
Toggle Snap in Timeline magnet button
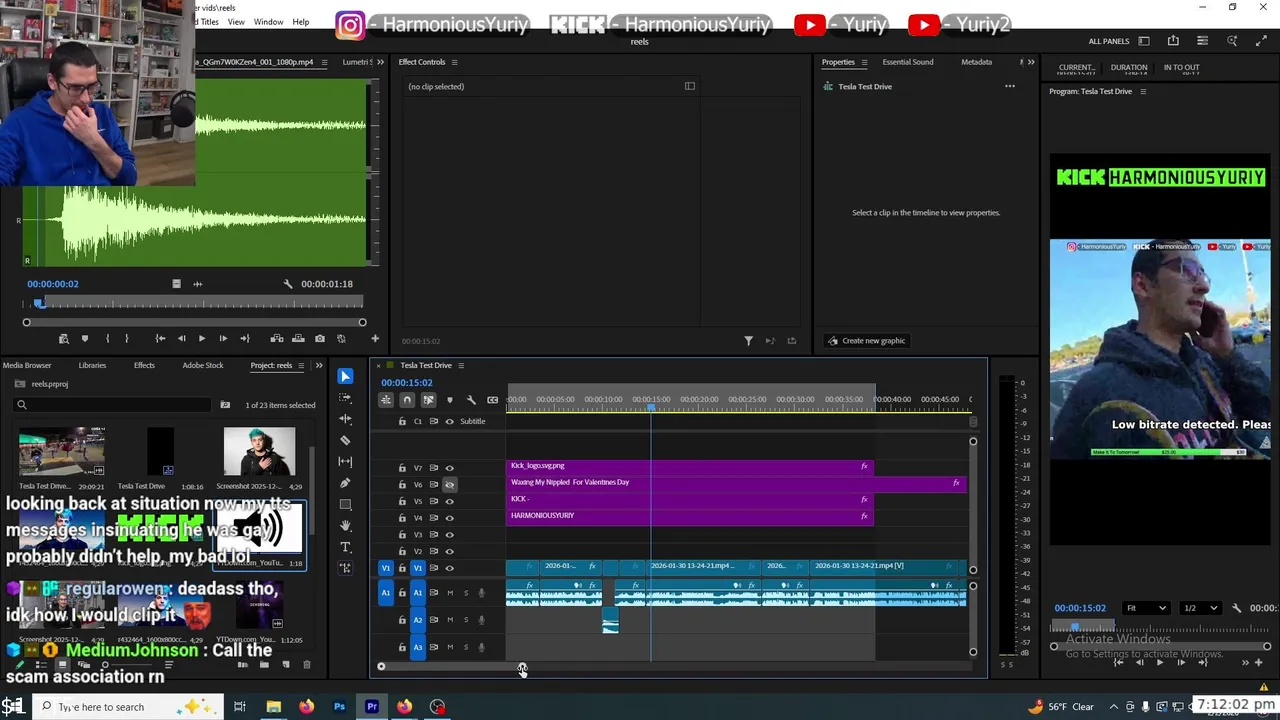click(x=407, y=400)
